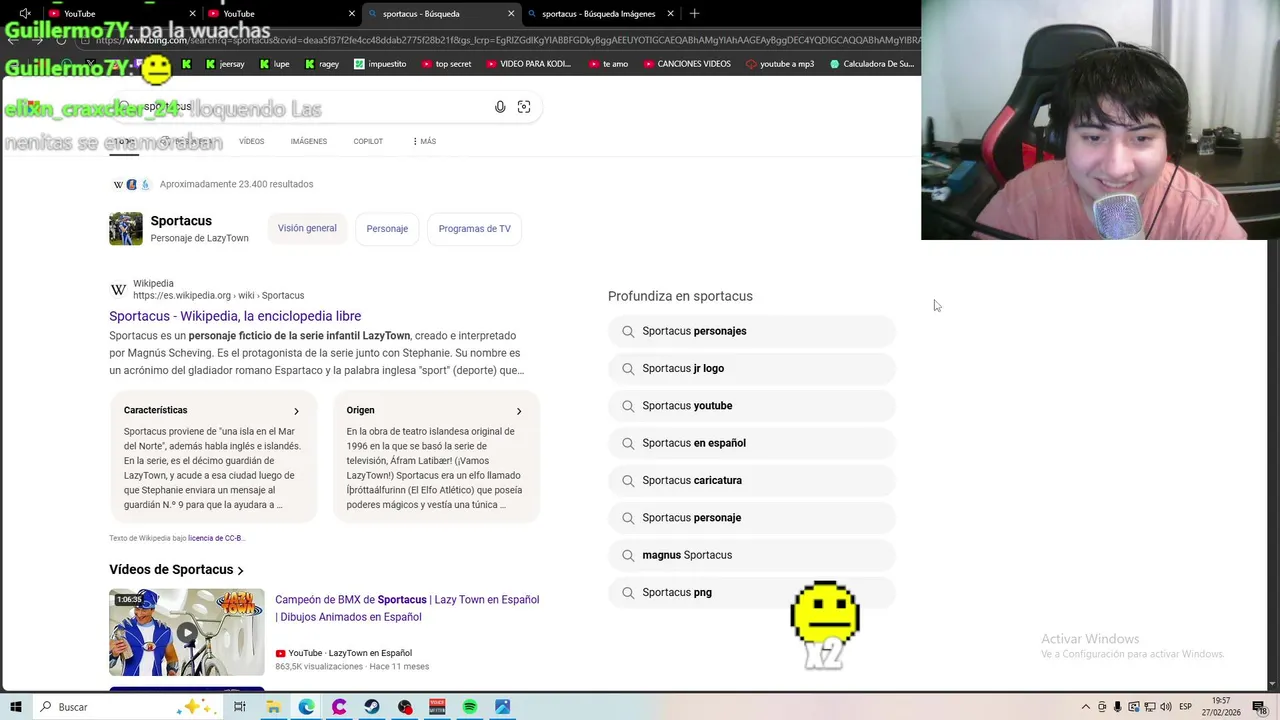The width and height of the screenshot is (1280, 720).
Task: Search suggestion 'Sportacus en español'
Action: (751, 443)
